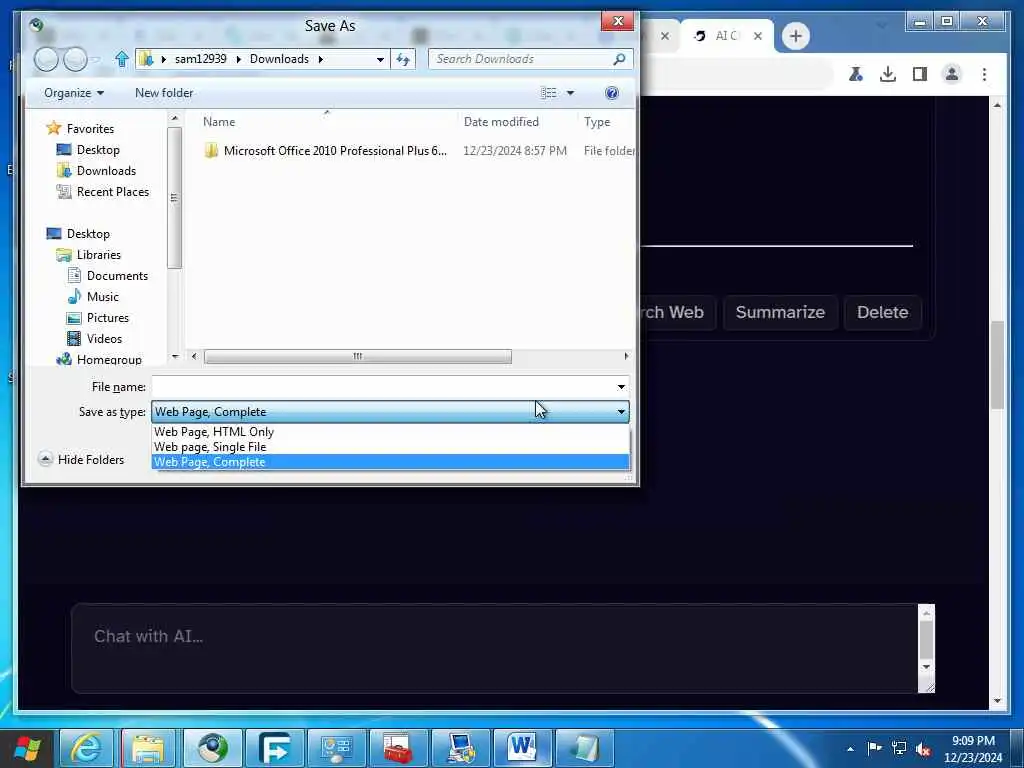Screen dimensions: 1024x768
Task: Collapse the Save as type dropdown arrow
Action: (621, 412)
